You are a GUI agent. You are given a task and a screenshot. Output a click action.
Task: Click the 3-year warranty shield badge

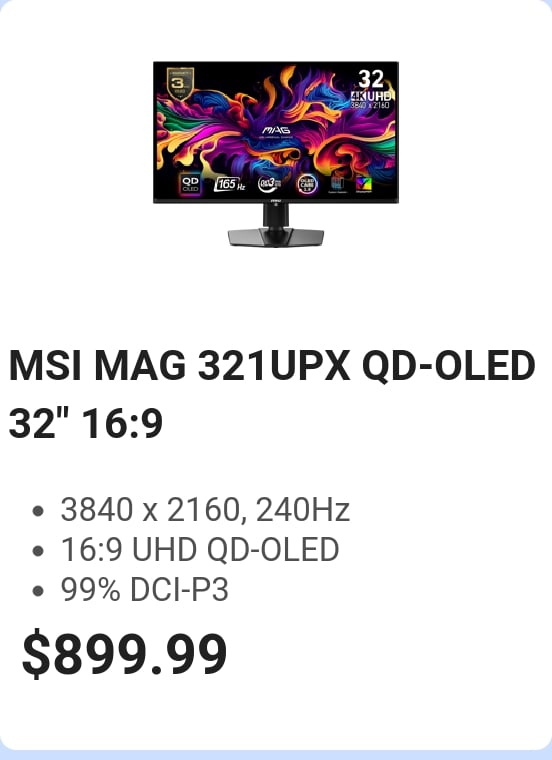click(x=180, y=83)
